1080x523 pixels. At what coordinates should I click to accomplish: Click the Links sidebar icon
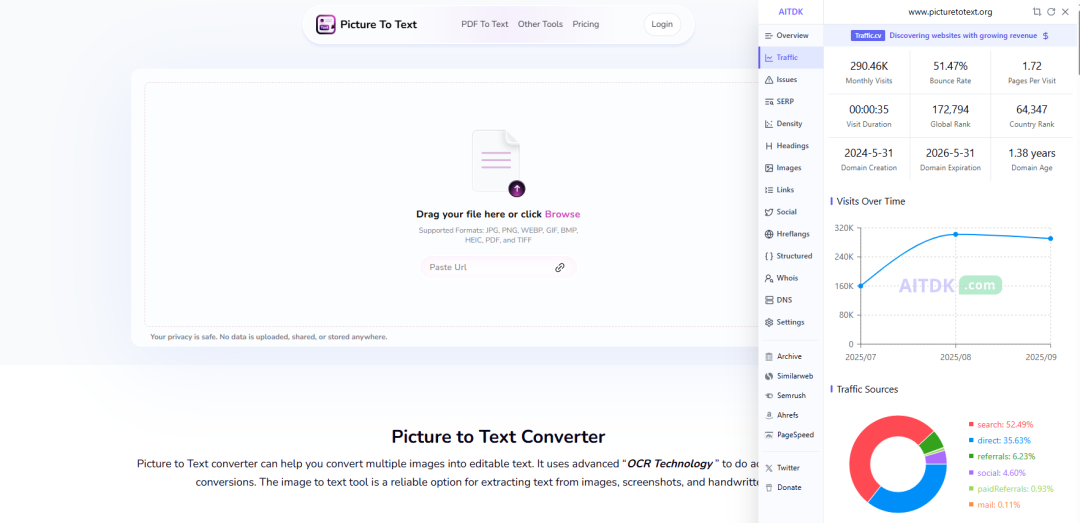[x=769, y=189]
